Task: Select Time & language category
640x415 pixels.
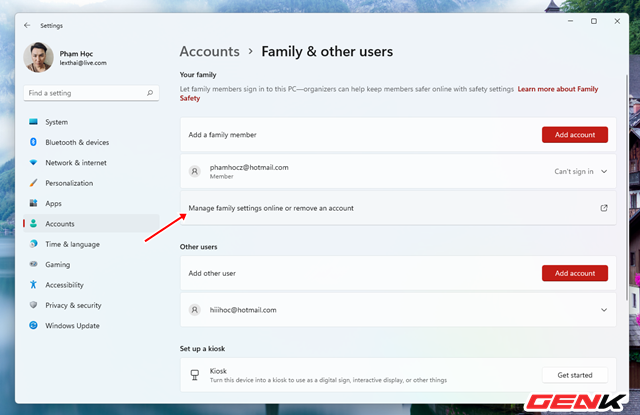Action: tap(91, 244)
